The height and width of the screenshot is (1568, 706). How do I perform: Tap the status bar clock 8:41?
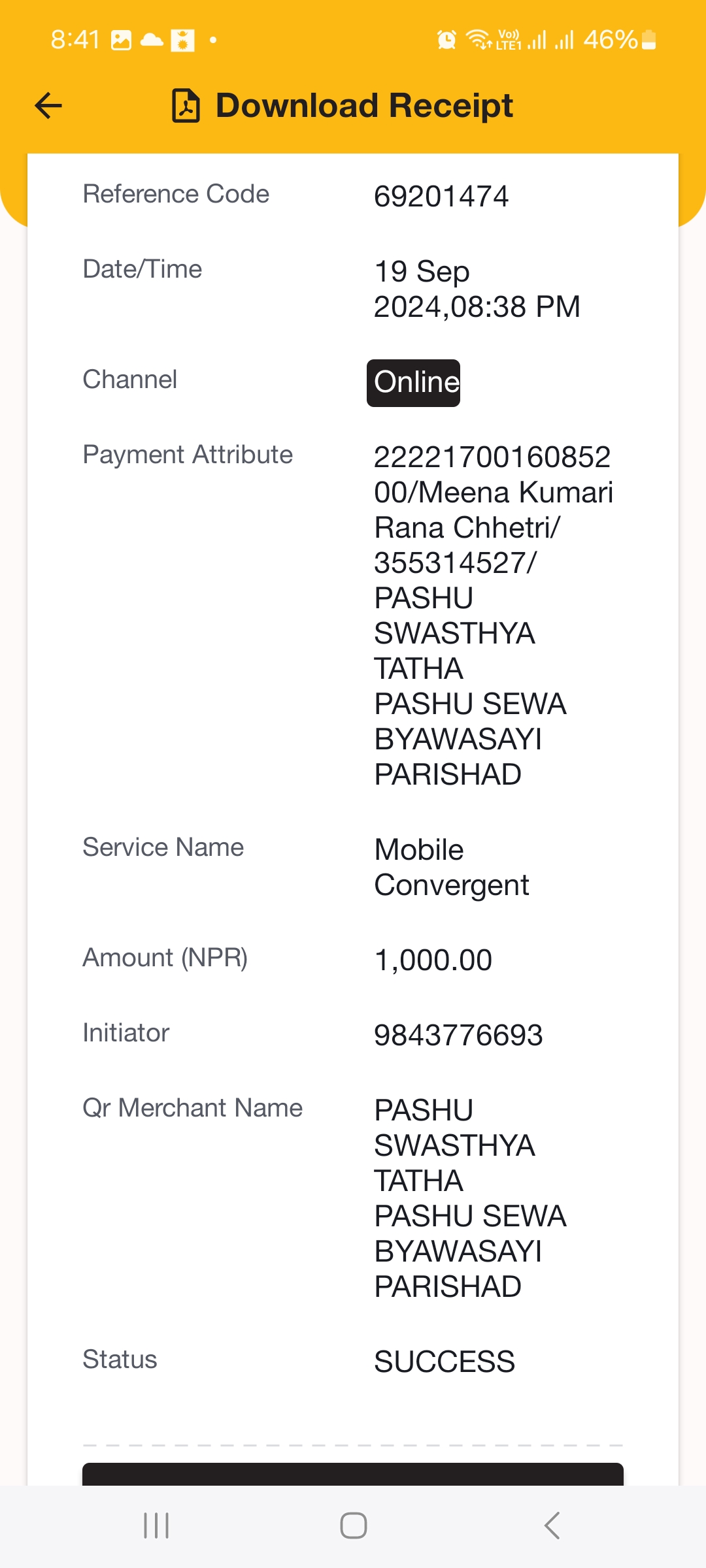coord(75,40)
